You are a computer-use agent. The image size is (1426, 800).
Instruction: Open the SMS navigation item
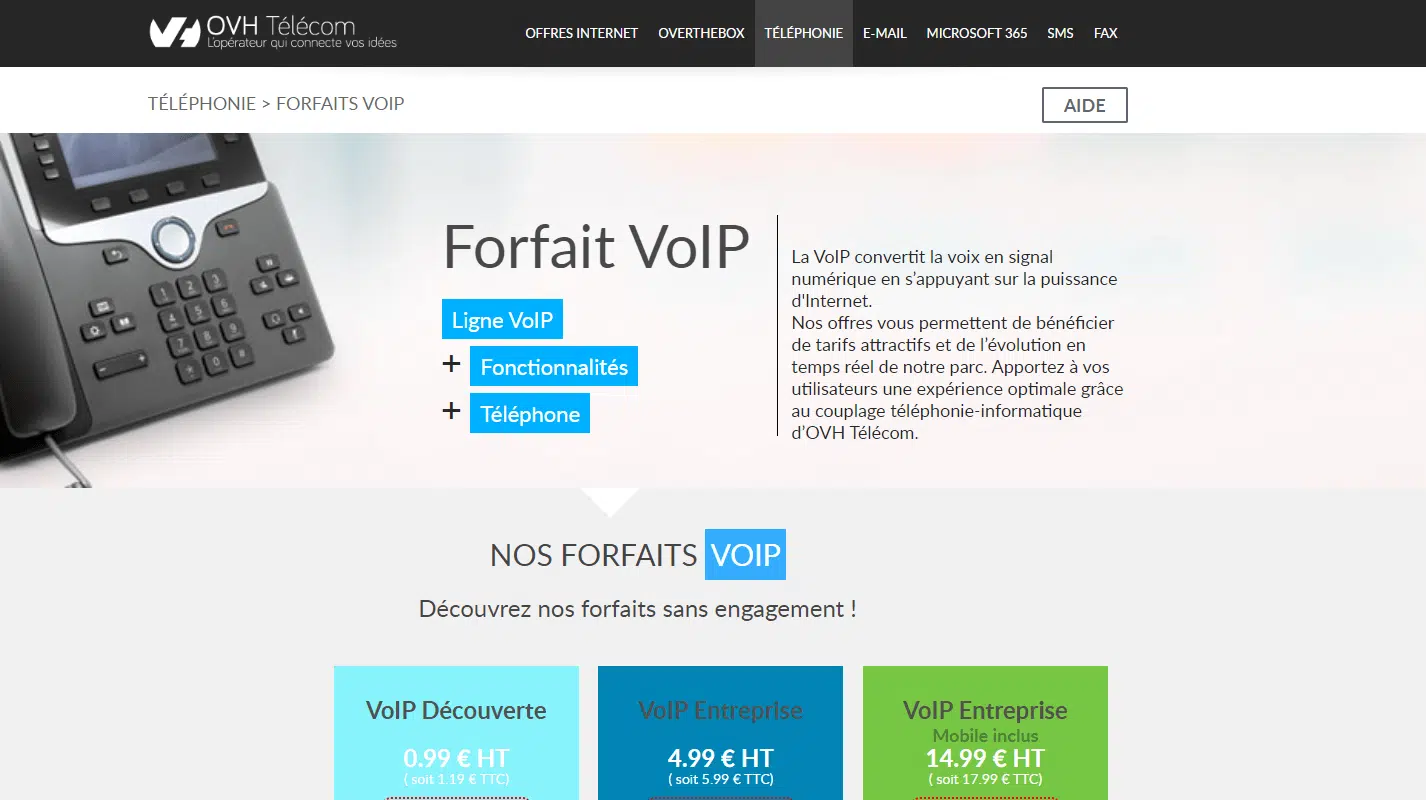tap(1060, 33)
